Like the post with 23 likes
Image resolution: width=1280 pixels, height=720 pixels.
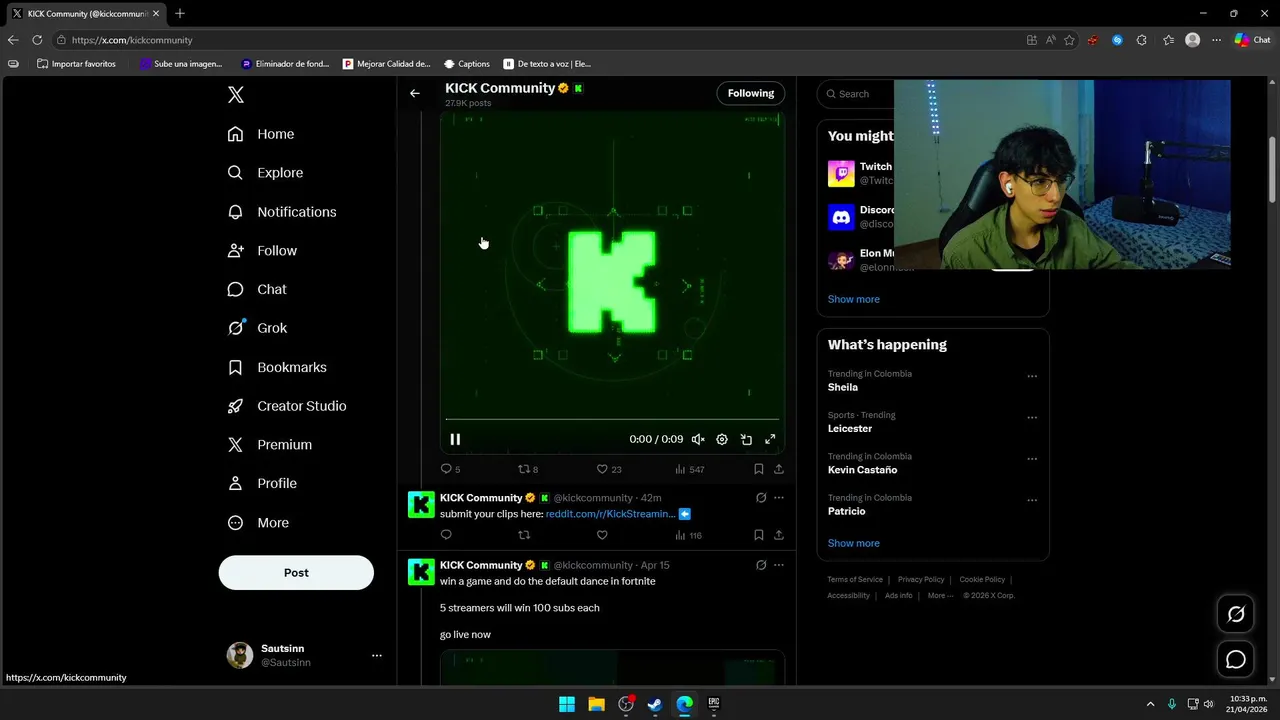tap(609, 469)
